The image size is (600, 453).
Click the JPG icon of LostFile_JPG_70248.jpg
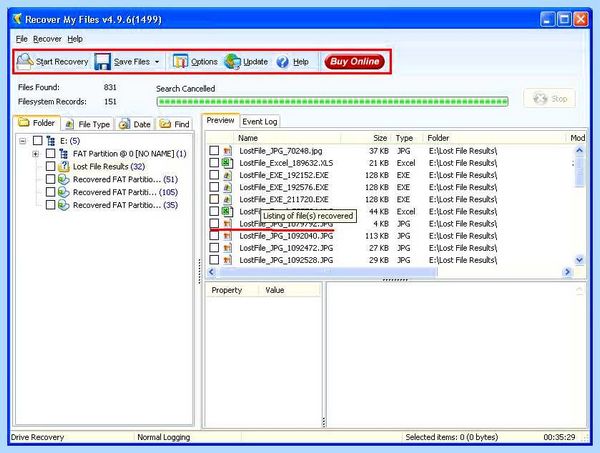click(x=228, y=151)
